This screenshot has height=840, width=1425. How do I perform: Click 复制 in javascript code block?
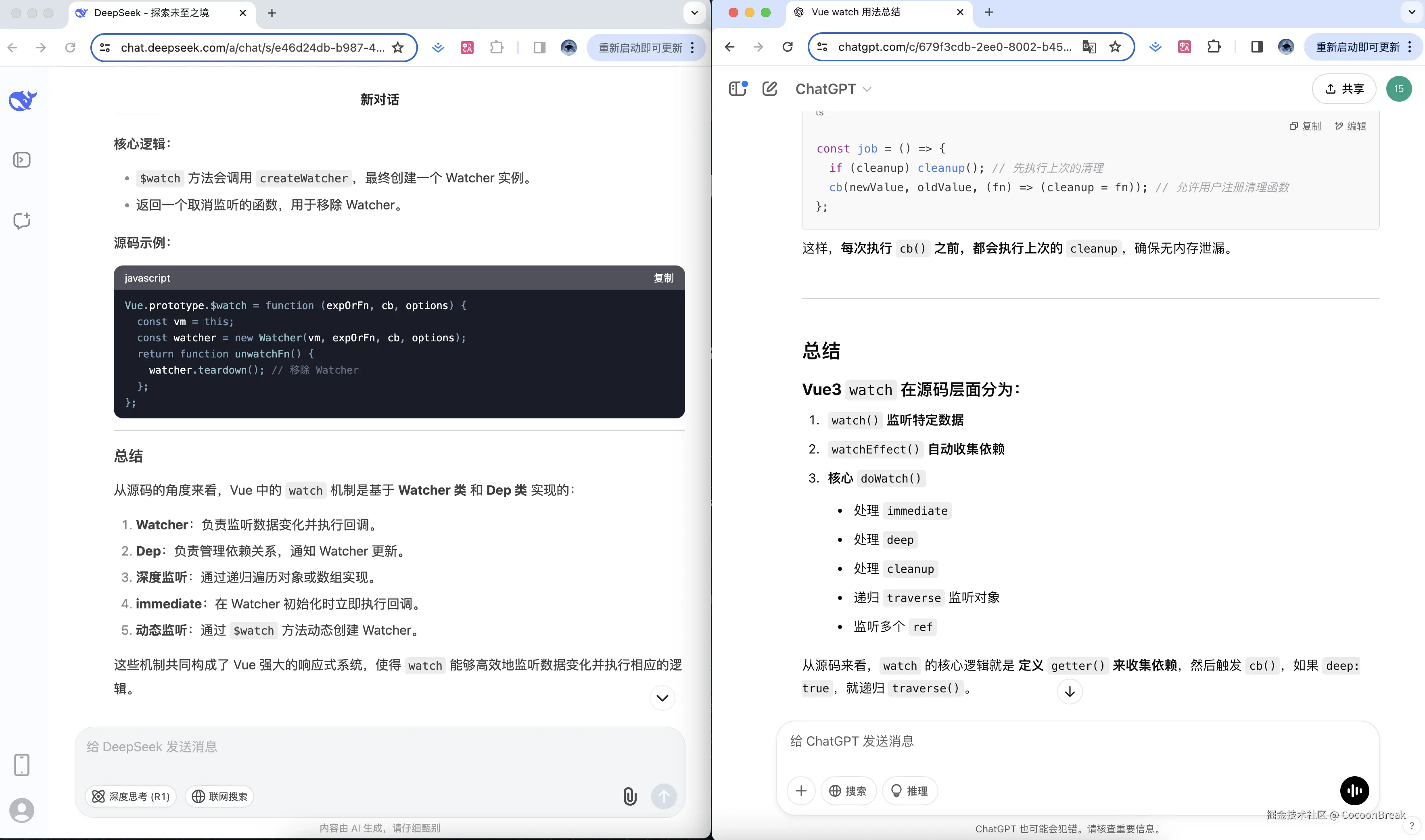tap(663, 278)
